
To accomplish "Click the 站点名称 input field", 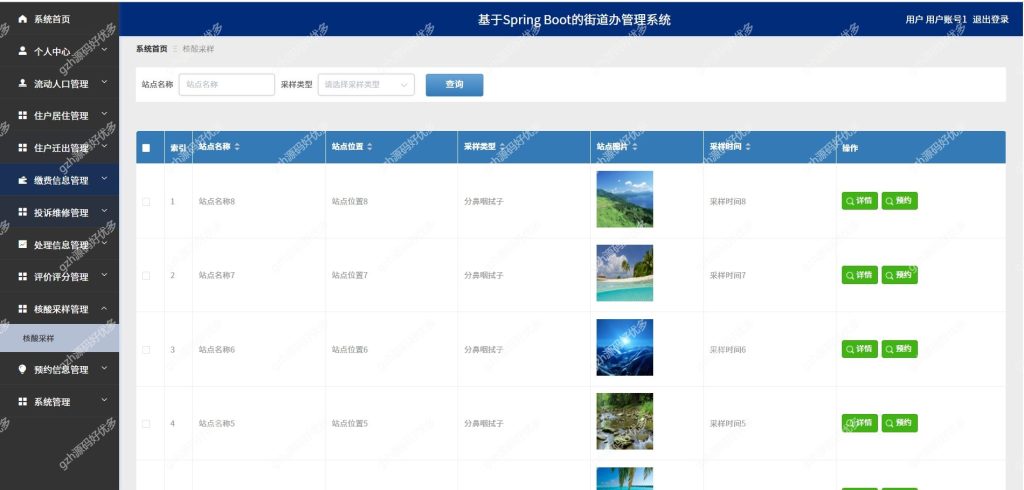I will 227,84.
